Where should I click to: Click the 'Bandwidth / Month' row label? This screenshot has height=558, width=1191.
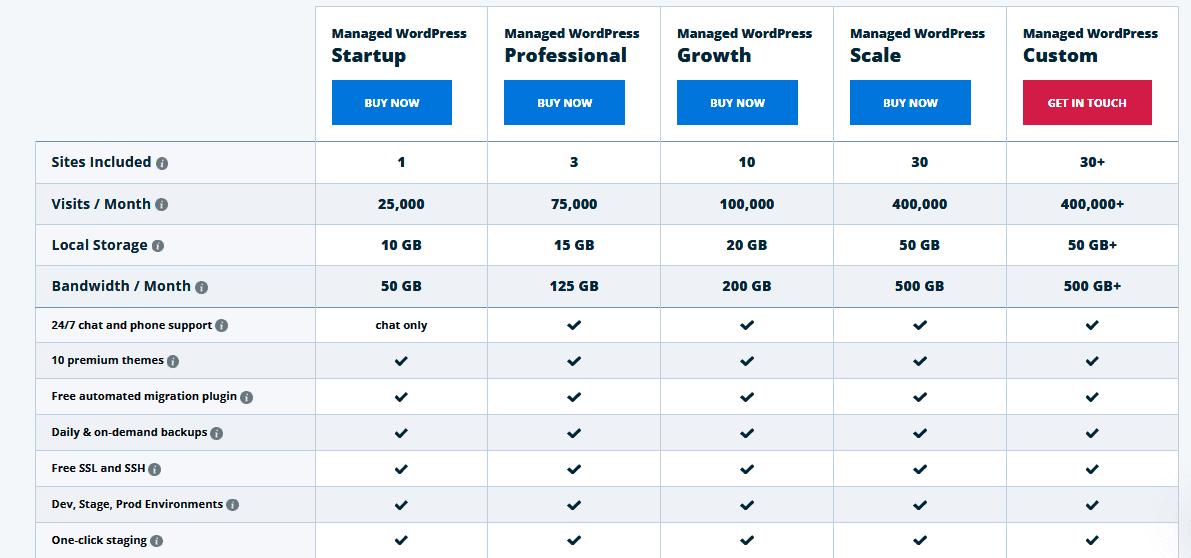click(x=121, y=286)
